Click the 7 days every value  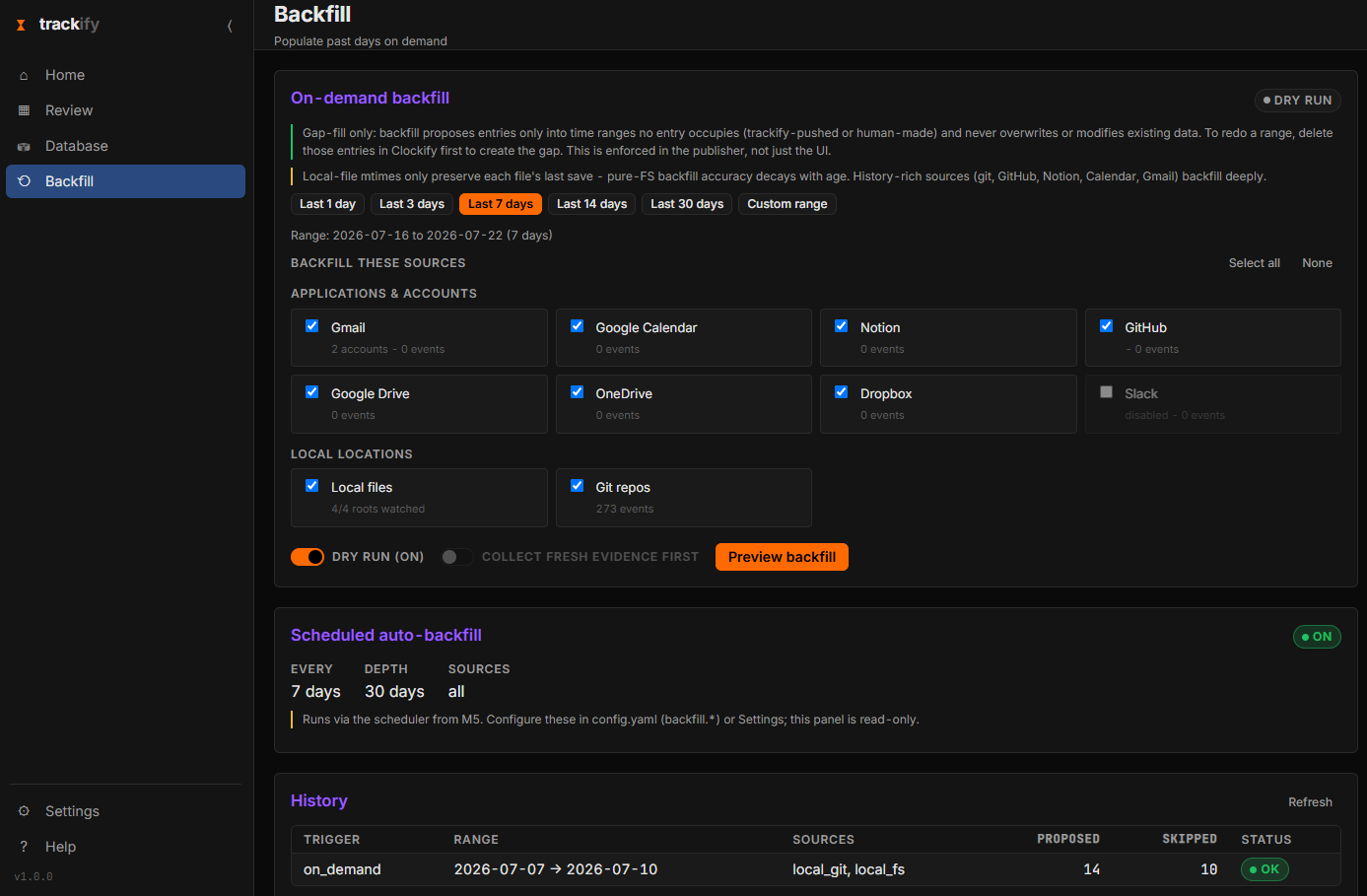tap(315, 692)
